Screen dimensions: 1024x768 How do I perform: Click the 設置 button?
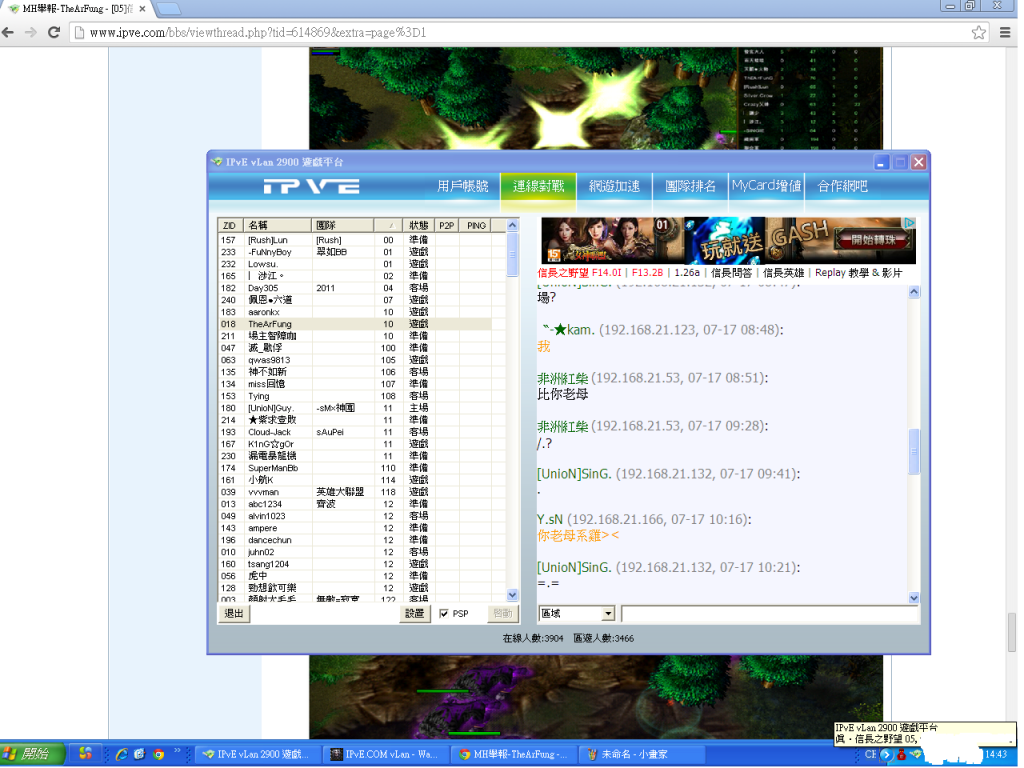(415, 613)
